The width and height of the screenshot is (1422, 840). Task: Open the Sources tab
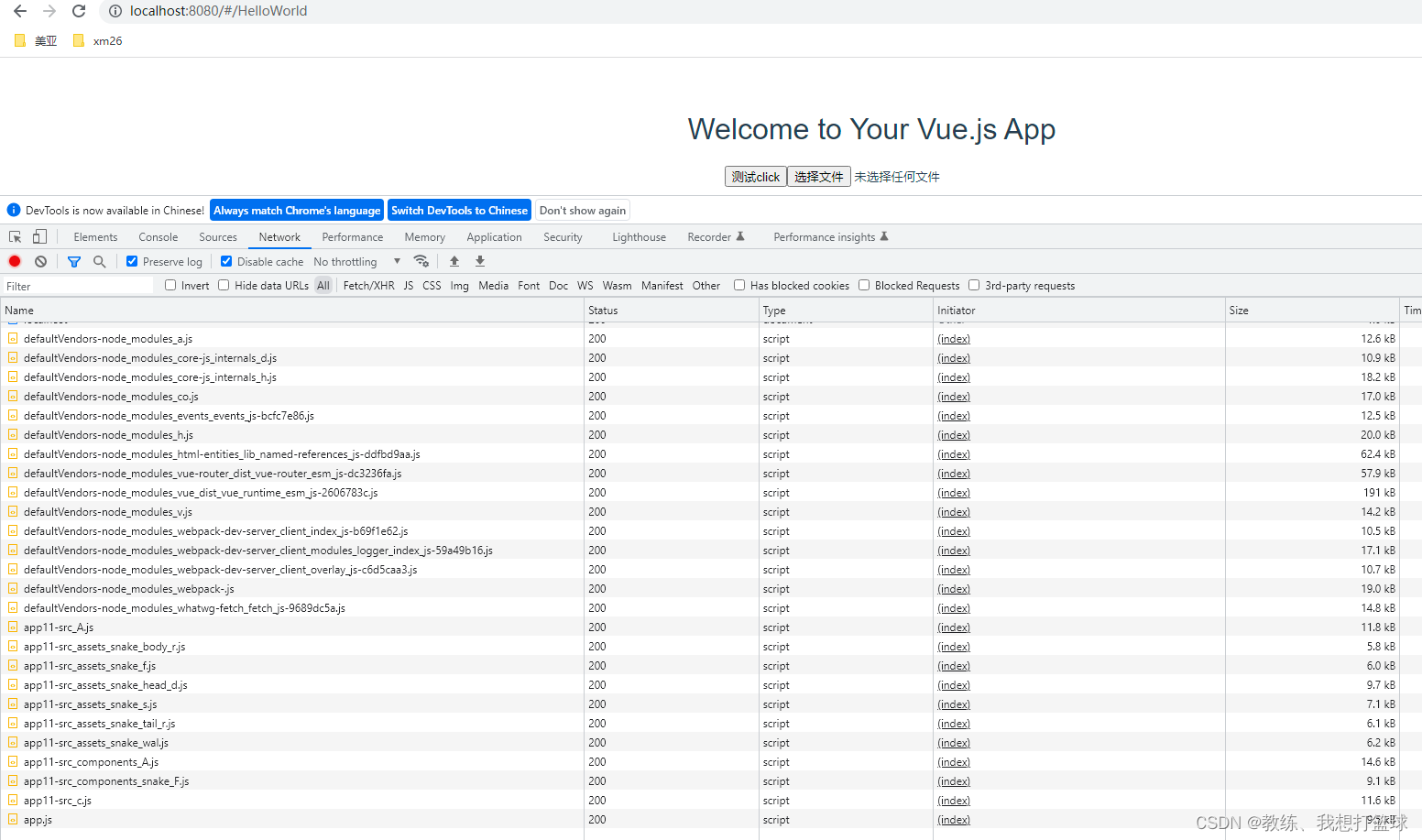coord(218,236)
